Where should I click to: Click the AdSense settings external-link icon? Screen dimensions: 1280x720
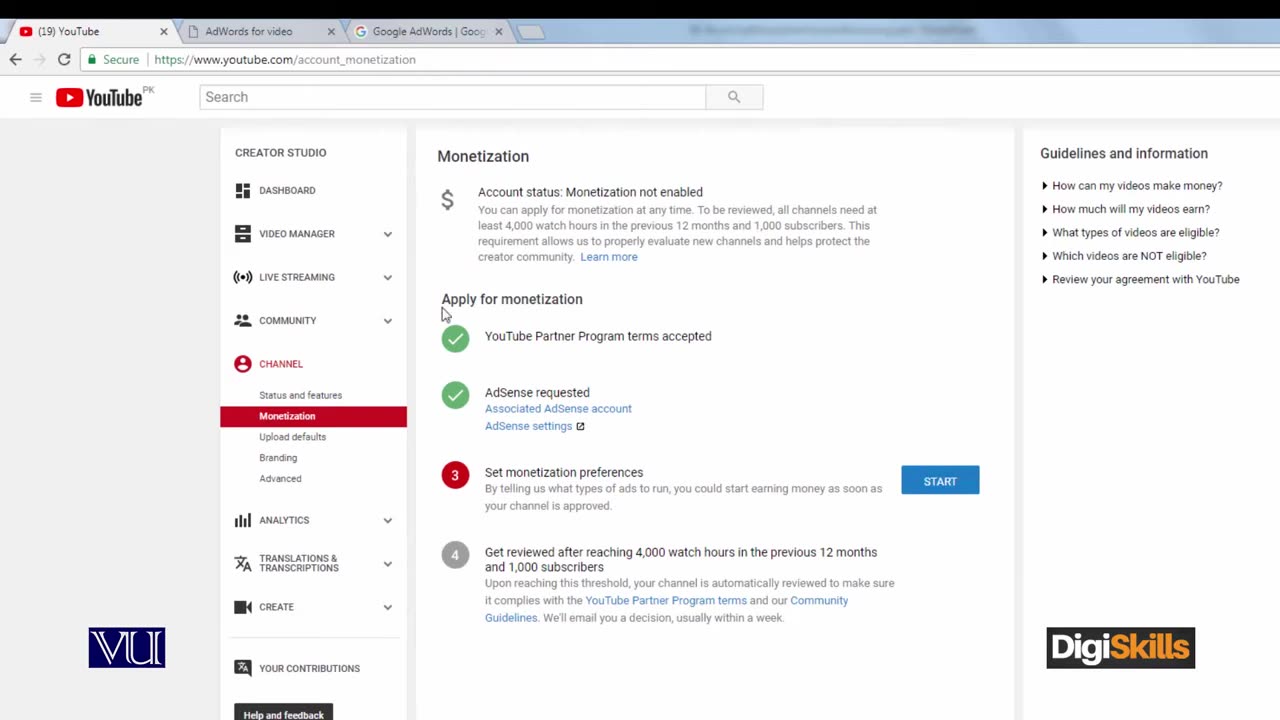[x=580, y=426]
